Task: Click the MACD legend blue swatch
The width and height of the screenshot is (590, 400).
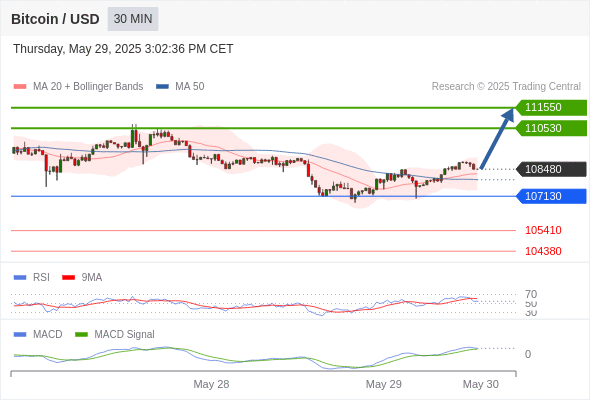Action: tap(20, 335)
